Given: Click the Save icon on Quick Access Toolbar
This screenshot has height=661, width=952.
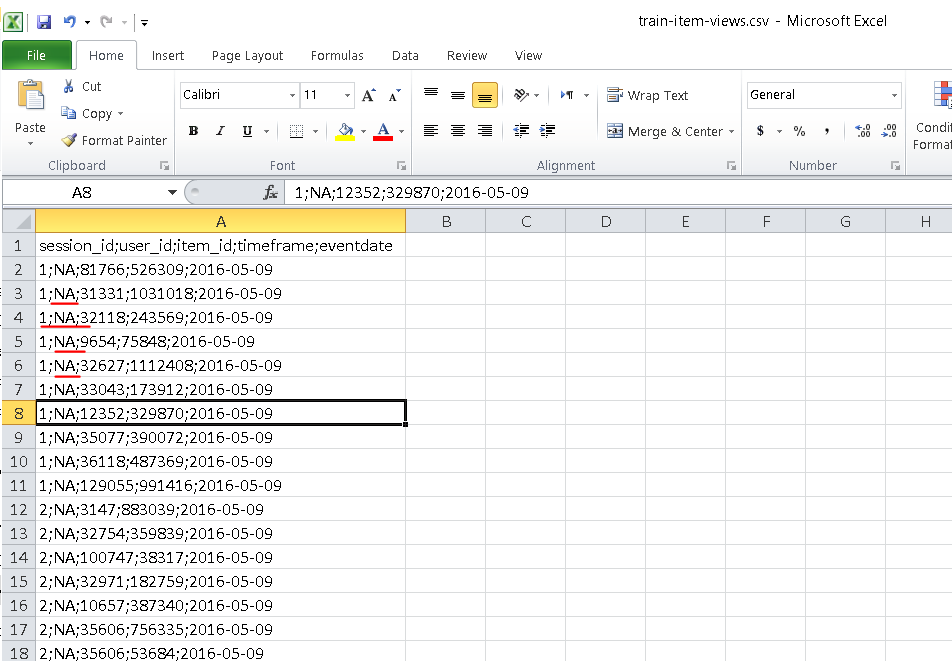Looking at the screenshot, I should (42, 20).
